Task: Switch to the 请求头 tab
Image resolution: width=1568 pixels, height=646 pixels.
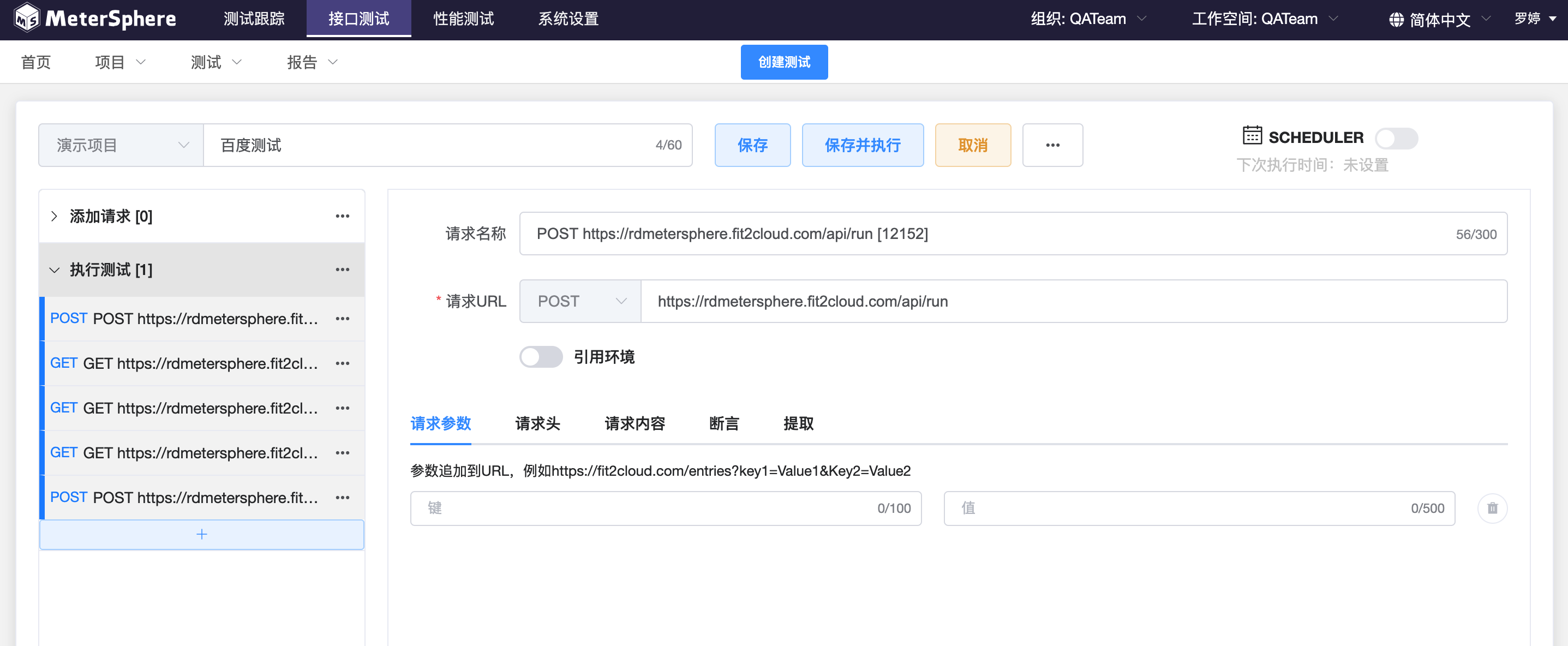Action: [537, 423]
